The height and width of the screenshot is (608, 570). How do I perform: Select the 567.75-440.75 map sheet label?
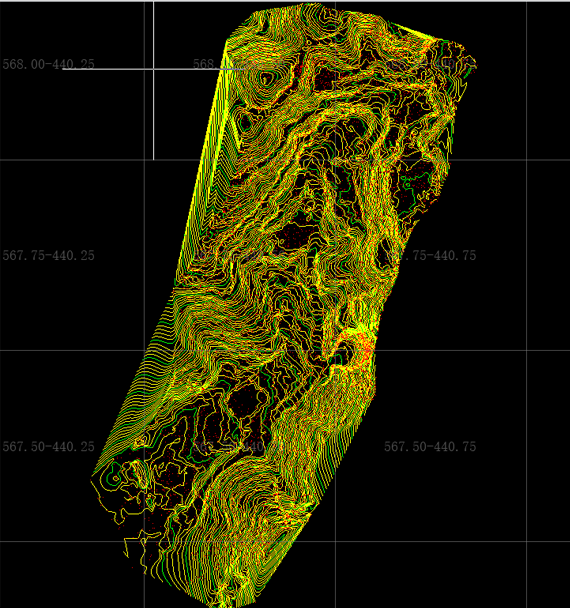430,256
